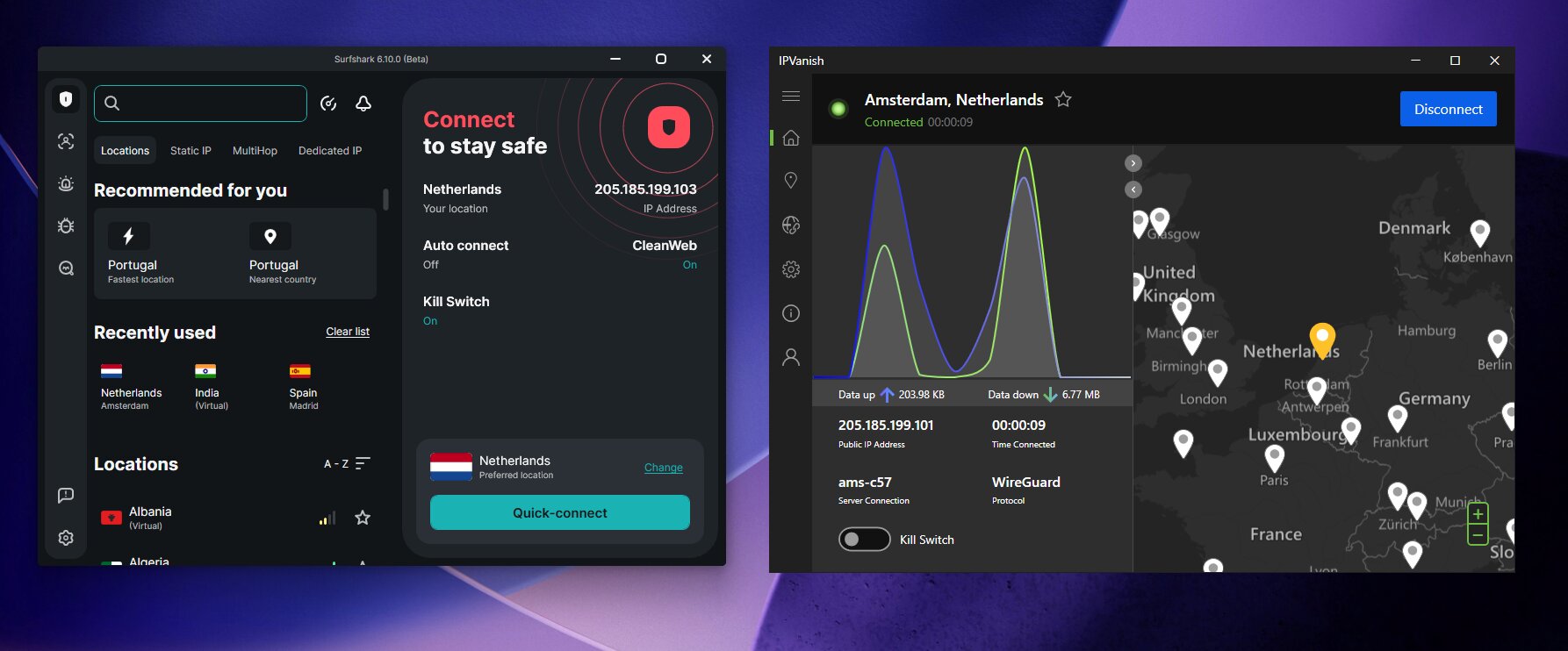Click the WireGuard protocol text
The image size is (1568, 651).
coord(1026,482)
